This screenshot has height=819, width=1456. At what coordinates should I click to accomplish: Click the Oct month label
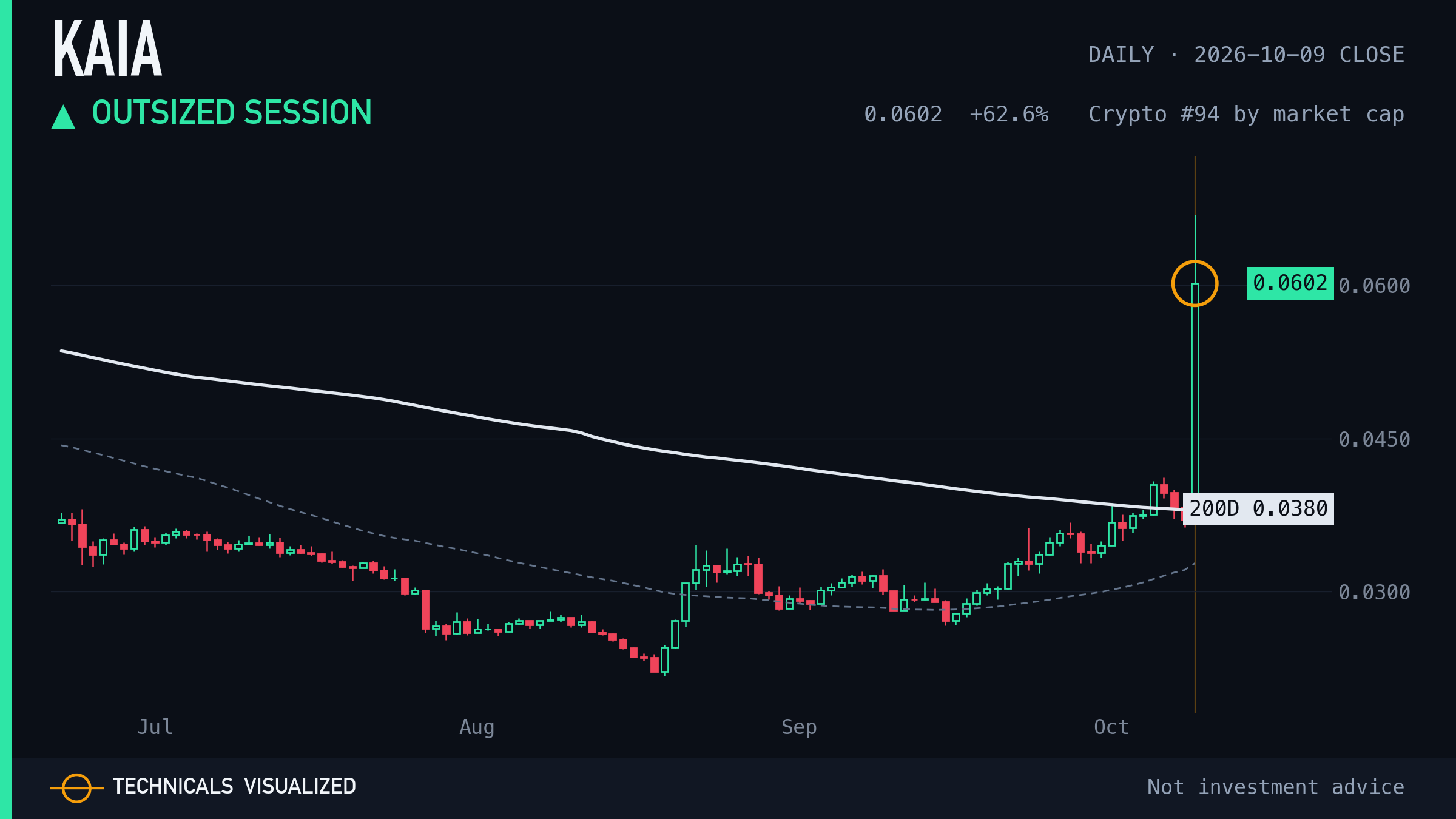click(1111, 727)
